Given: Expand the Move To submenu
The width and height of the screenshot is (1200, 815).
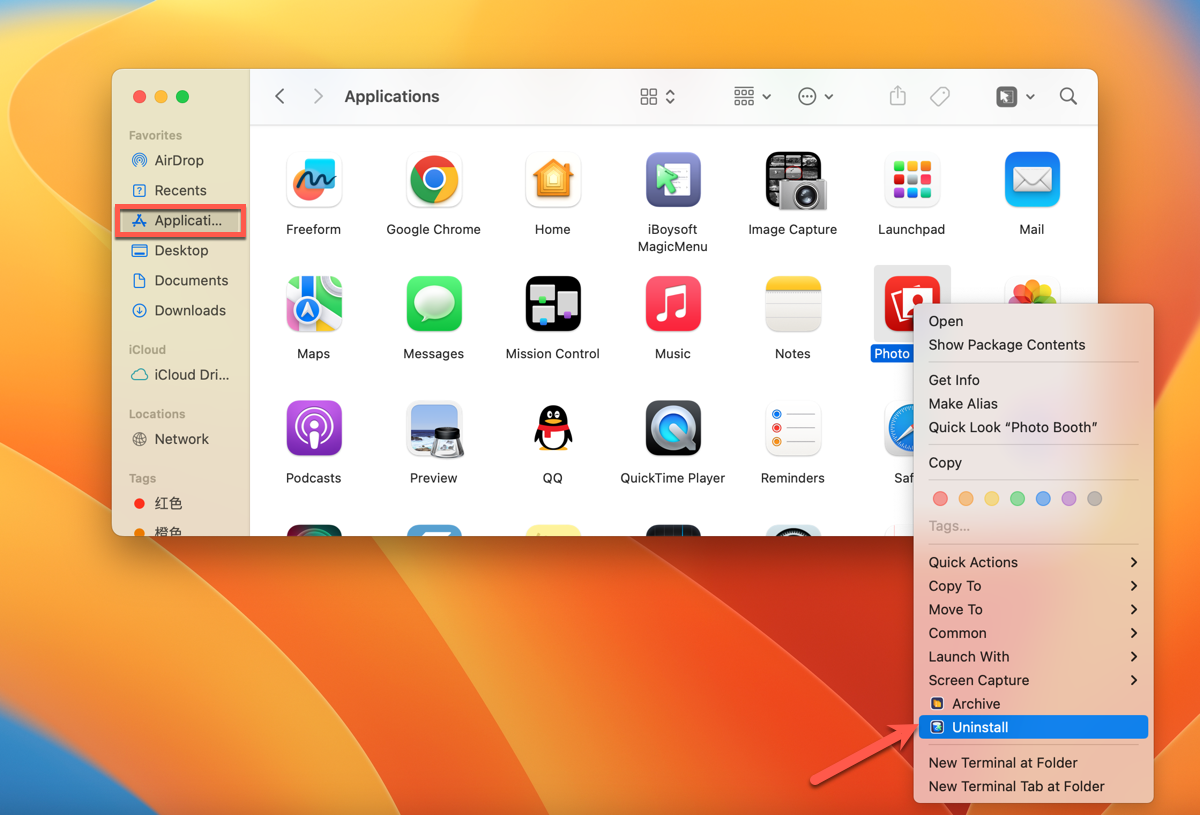Looking at the screenshot, I should coord(1033,609).
